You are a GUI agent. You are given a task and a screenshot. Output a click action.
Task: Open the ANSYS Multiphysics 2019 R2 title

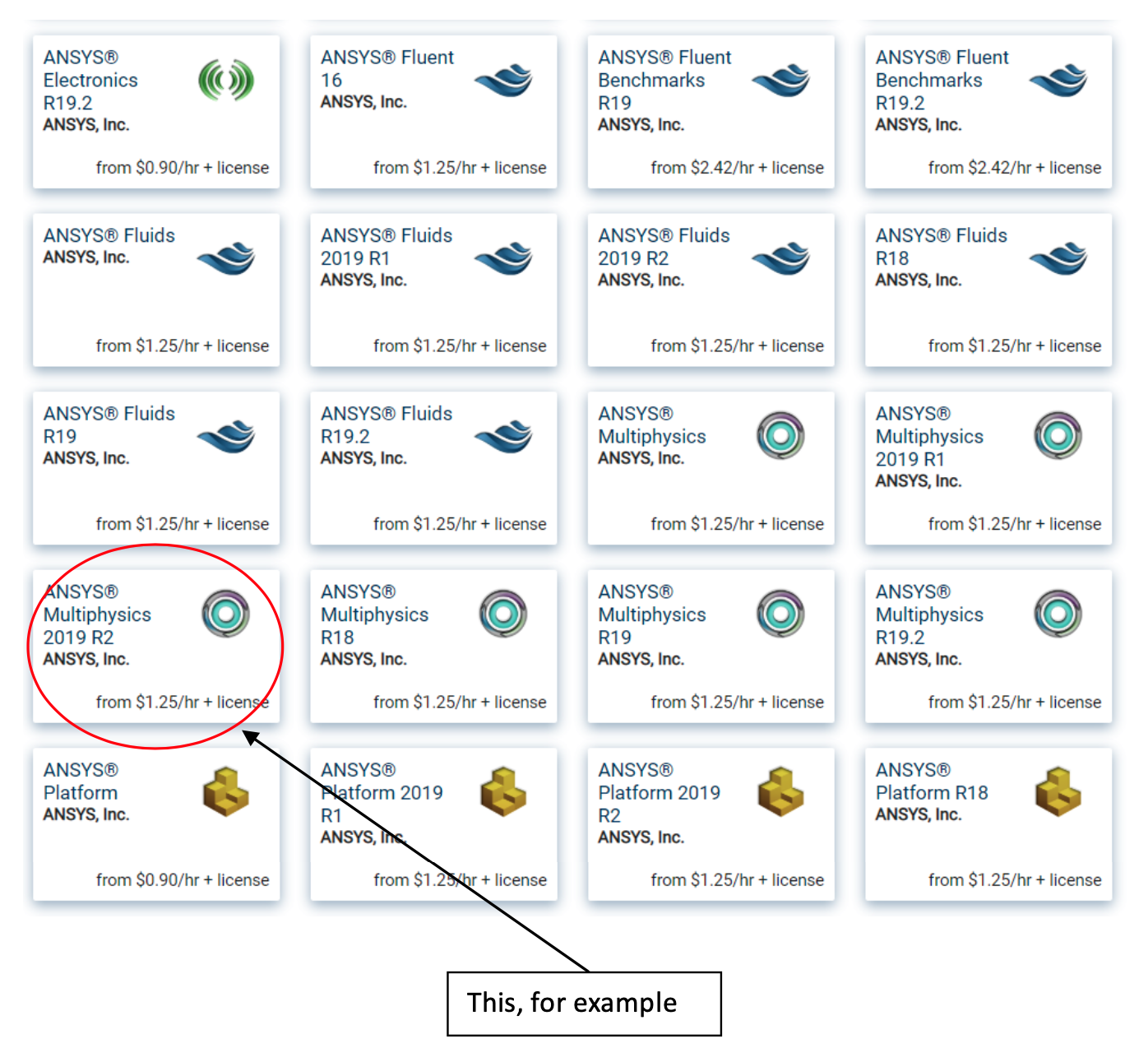(x=97, y=614)
